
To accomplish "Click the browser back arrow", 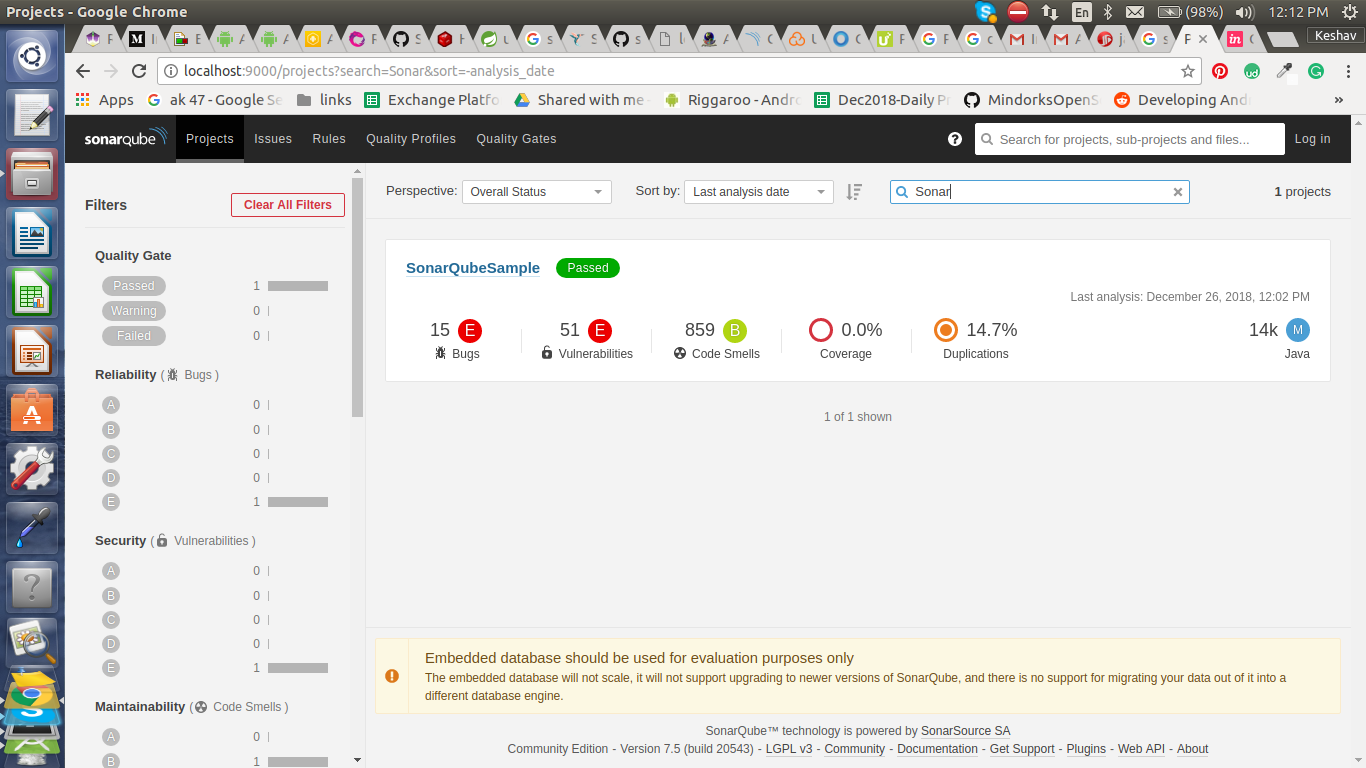I will (x=83, y=71).
